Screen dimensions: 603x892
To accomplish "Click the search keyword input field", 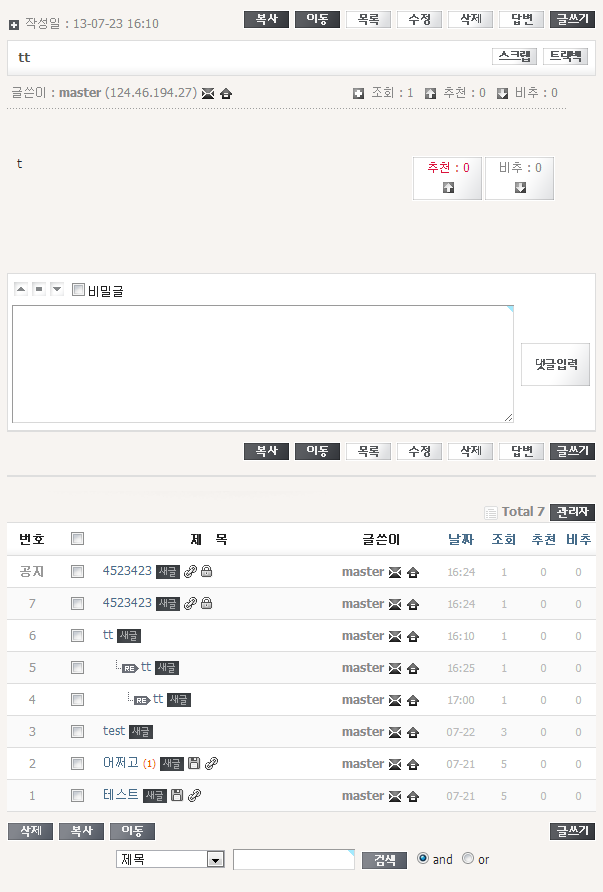I will [x=294, y=859].
